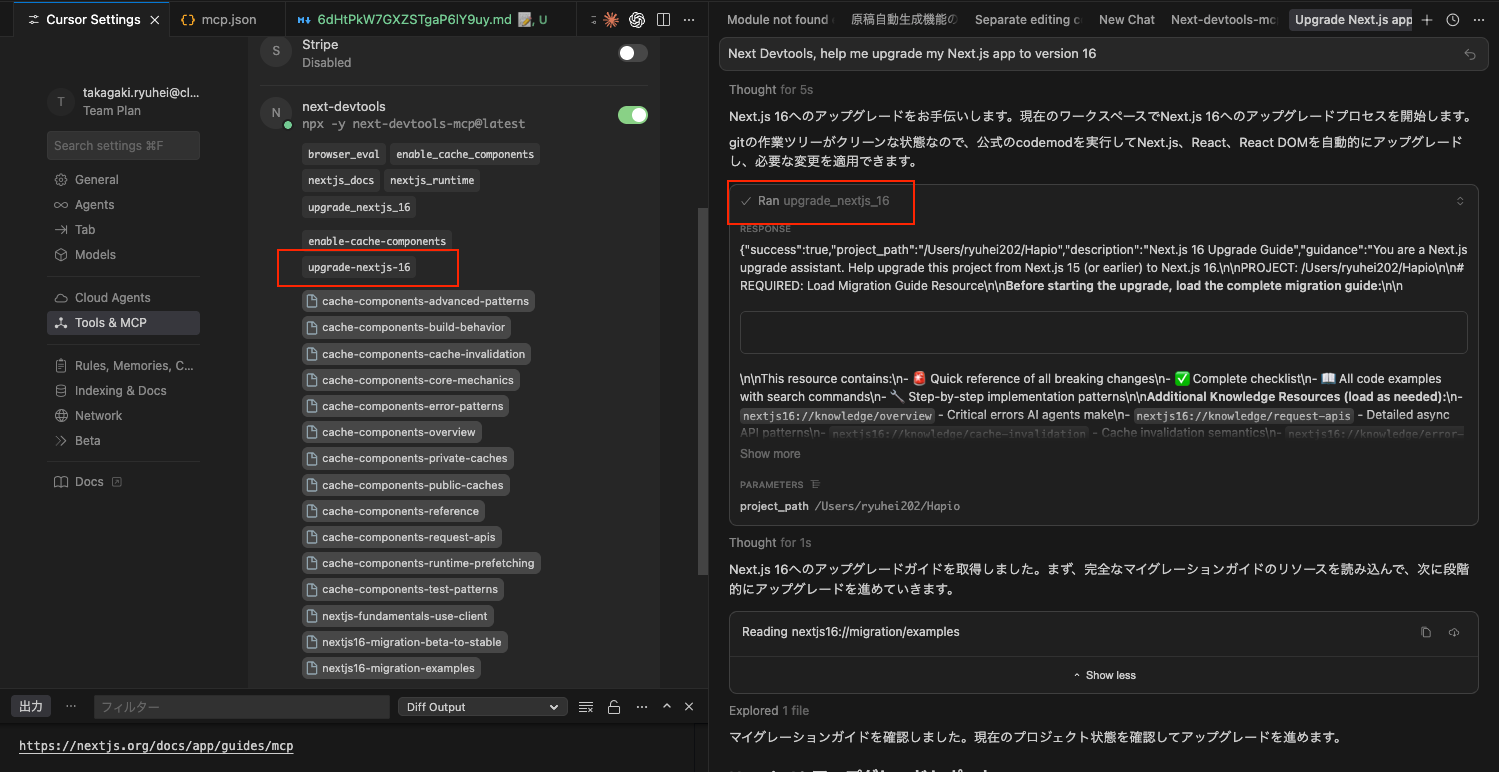Expand the Thought for 5s section

pyautogui.click(x=771, y=90)
